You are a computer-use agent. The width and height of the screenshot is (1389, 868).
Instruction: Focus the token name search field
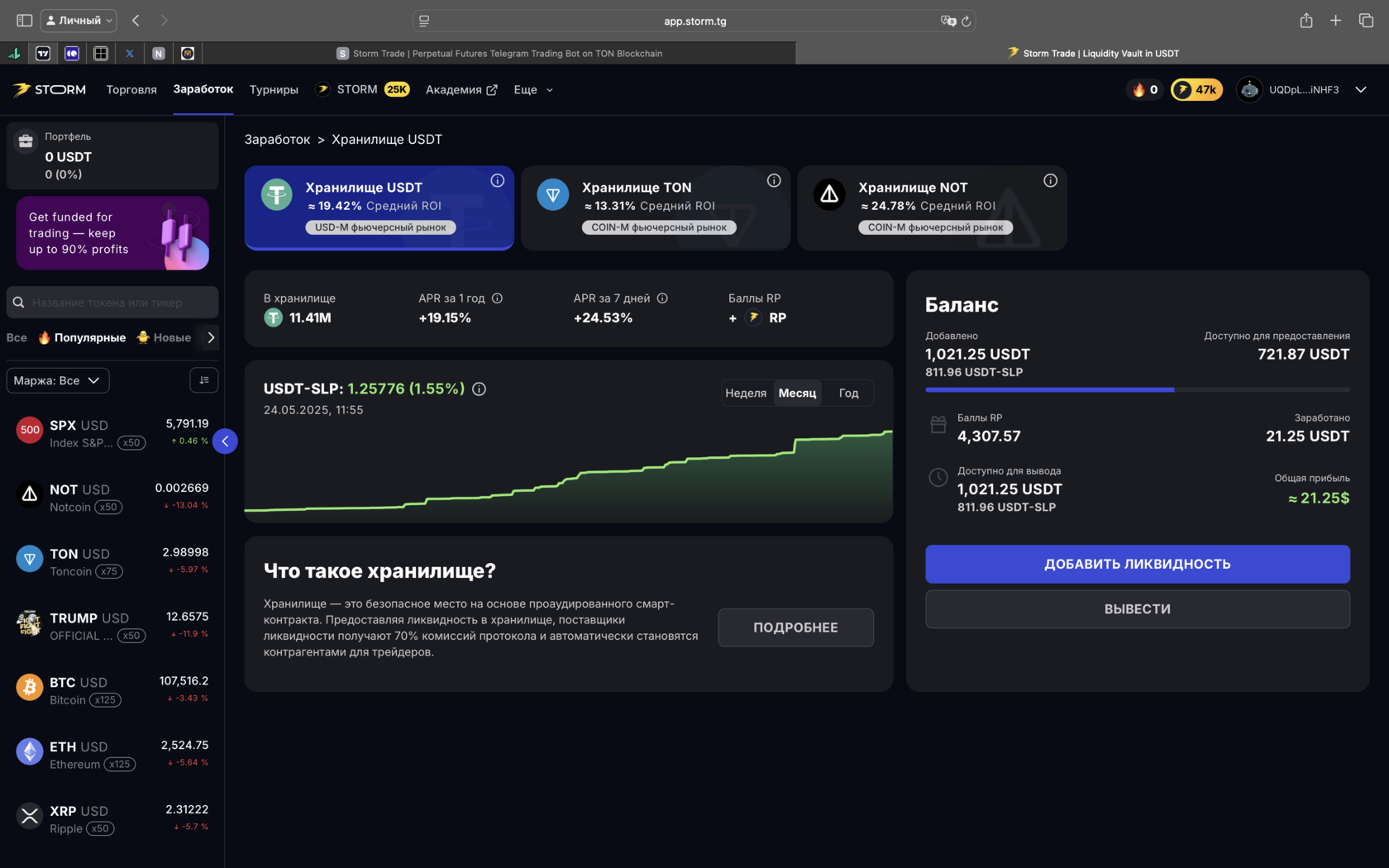(x=112, y=303)
